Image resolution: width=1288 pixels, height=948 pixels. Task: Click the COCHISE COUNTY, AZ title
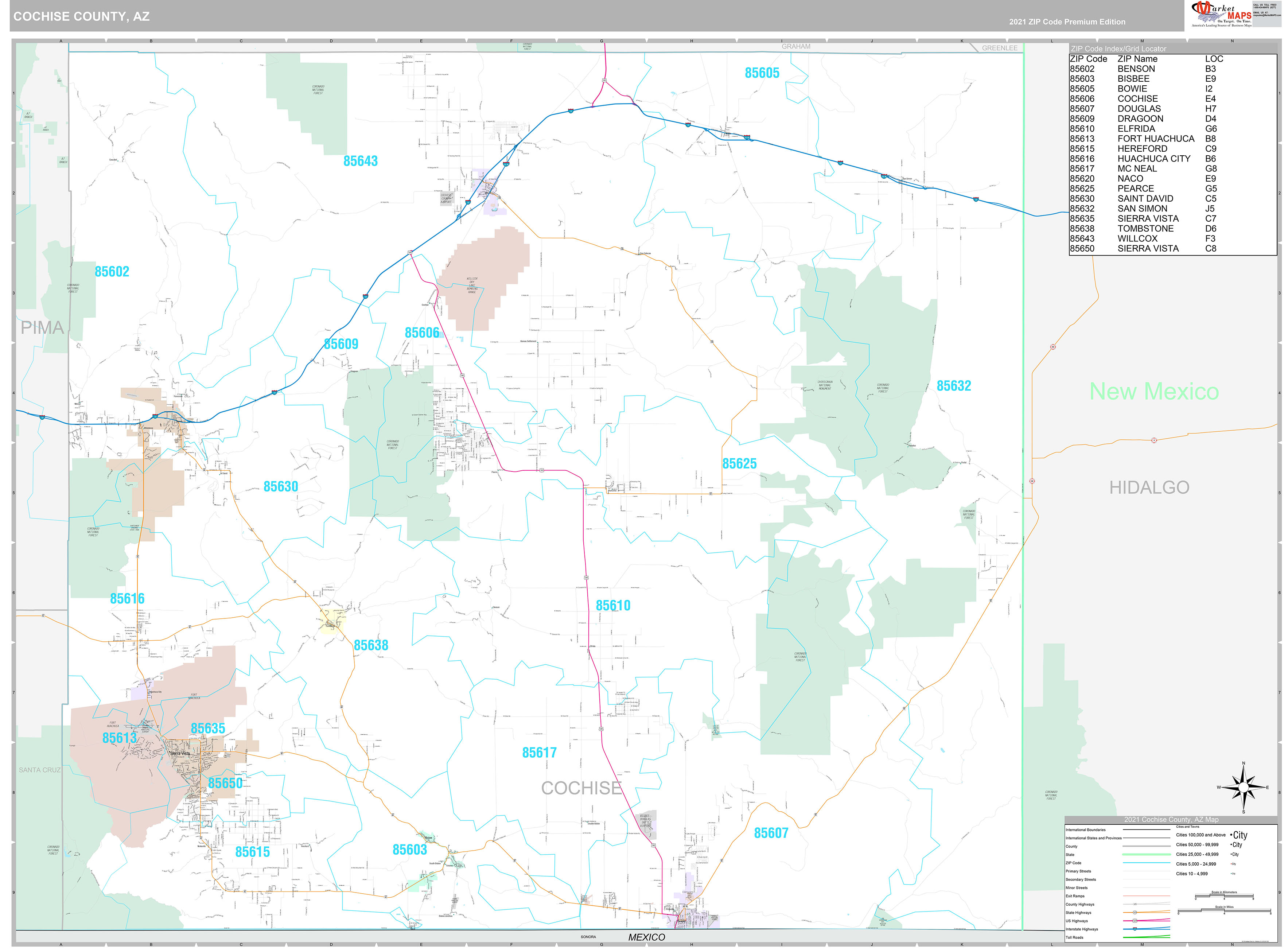click(81, 17)
